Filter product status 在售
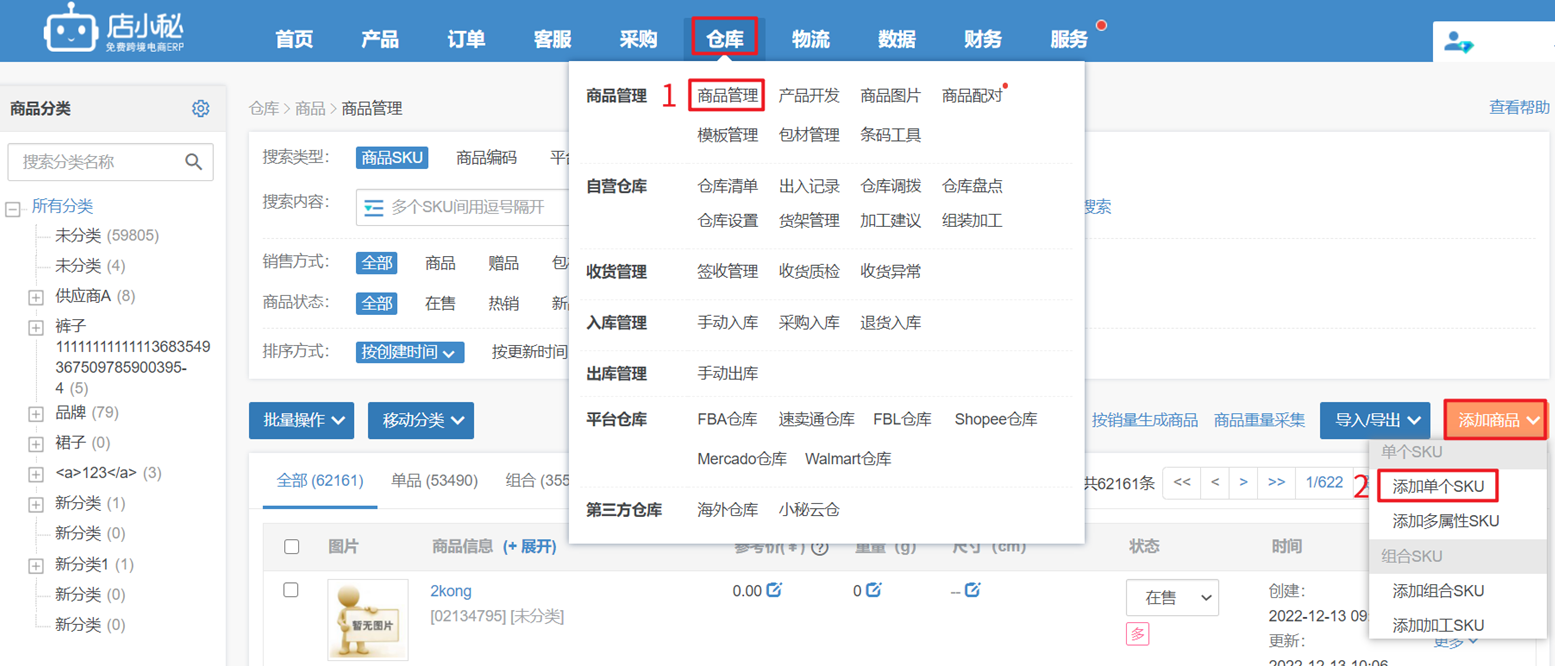This screenshot has width=1555, height=666. pos(440,304)
